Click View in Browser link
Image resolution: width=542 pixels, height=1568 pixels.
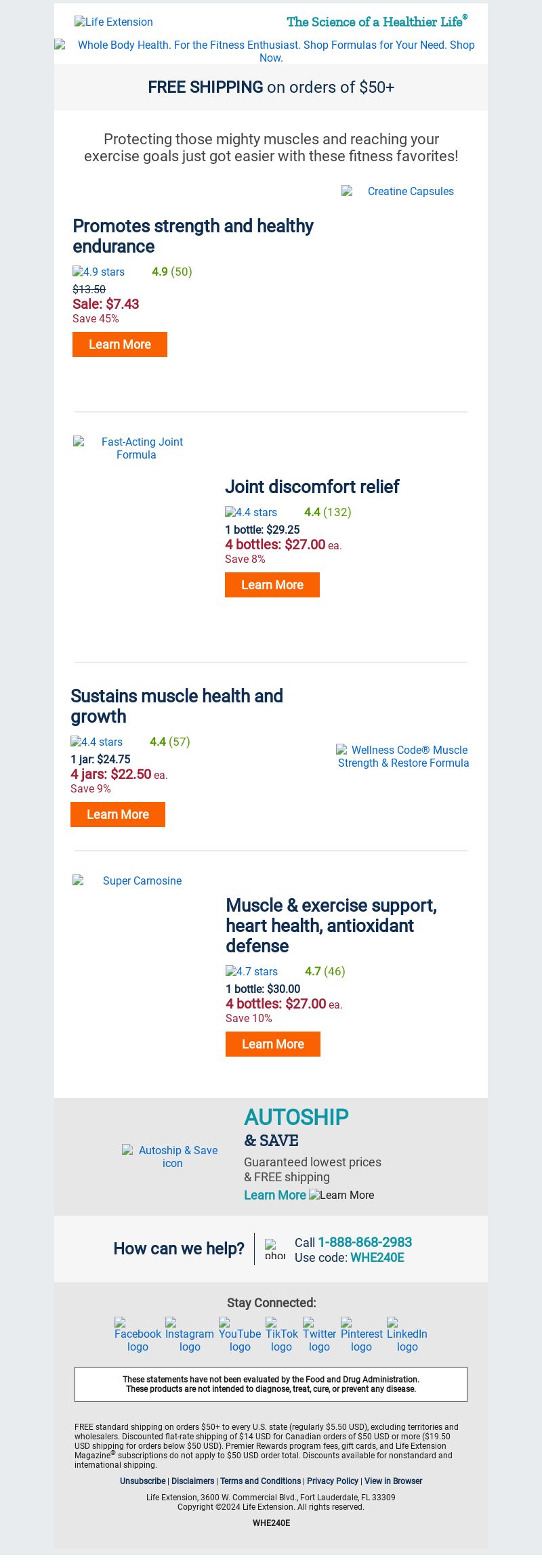click(x=393, y=1481)
